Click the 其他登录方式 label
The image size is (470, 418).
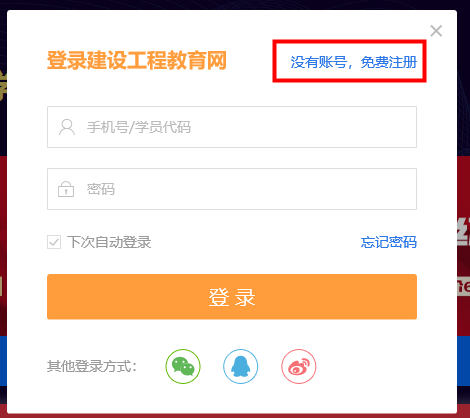point(92,366)
